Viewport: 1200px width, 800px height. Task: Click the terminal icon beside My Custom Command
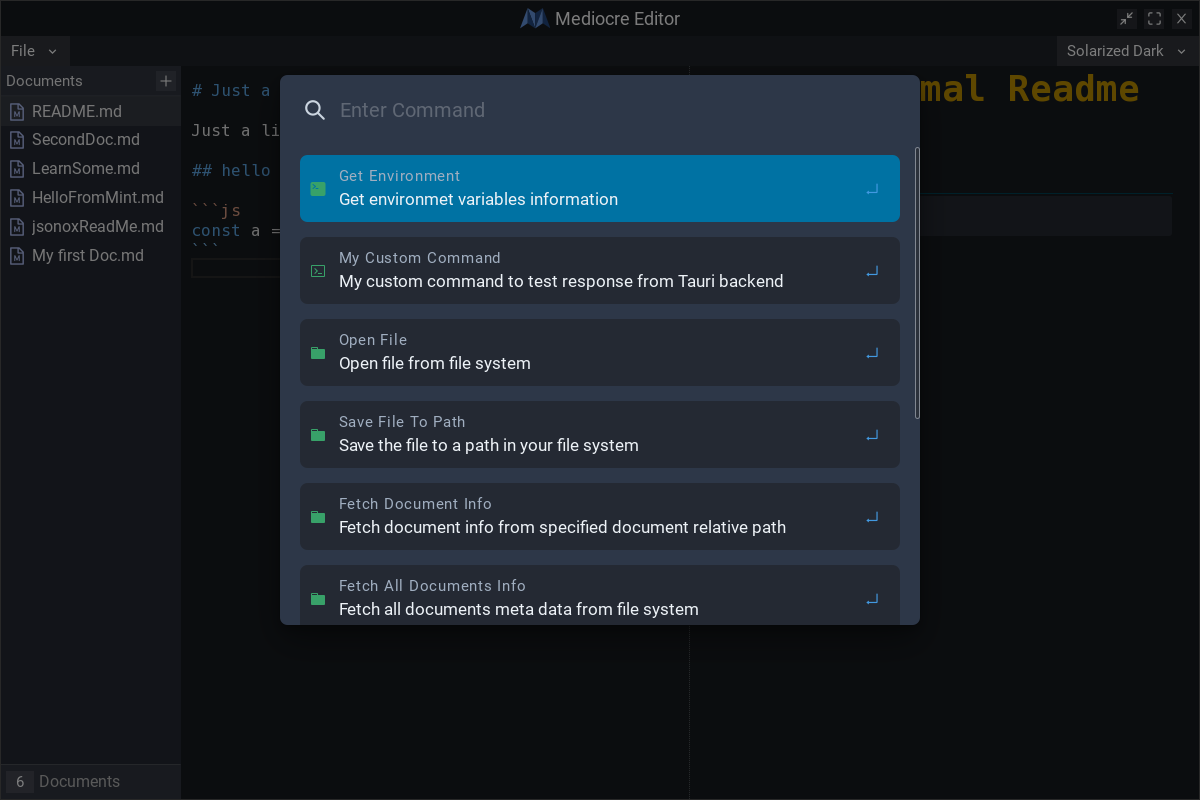pos(318,270)
